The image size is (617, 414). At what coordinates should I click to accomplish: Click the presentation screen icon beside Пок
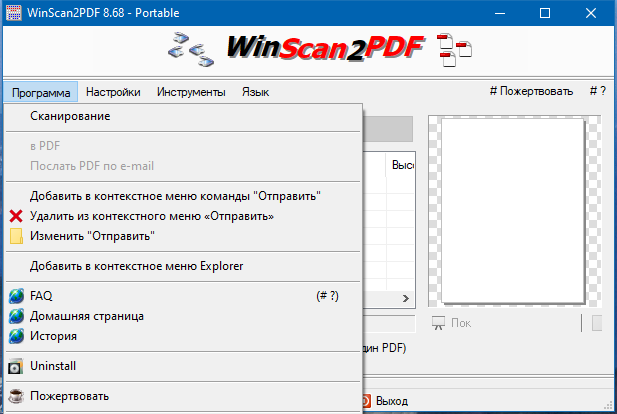coord(438,323)
